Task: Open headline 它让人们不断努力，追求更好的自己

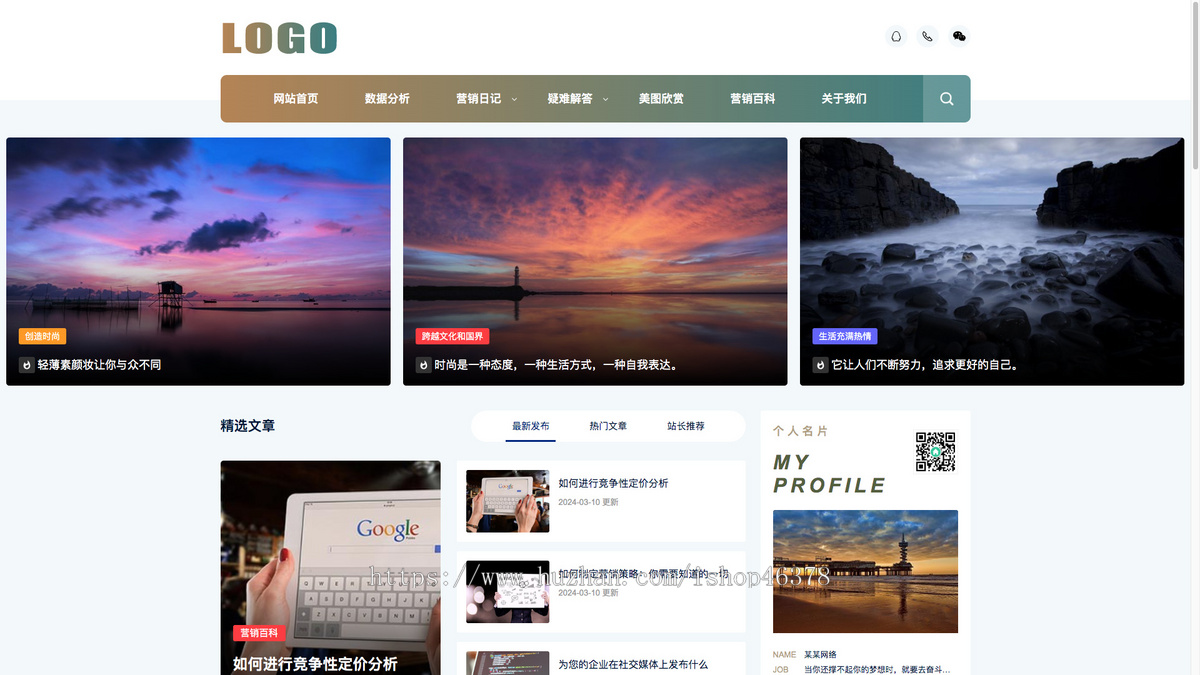Action: 927,365
